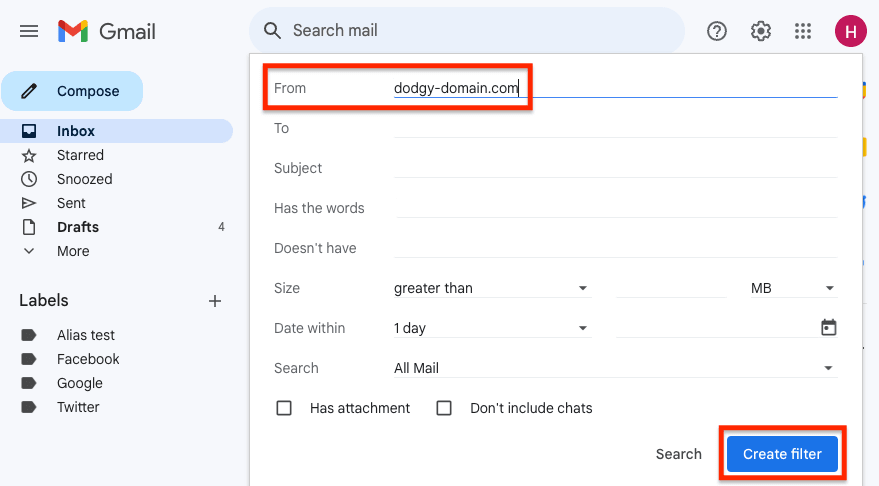
Task: Open the Search All Mail dropdown
Action: 616,368
